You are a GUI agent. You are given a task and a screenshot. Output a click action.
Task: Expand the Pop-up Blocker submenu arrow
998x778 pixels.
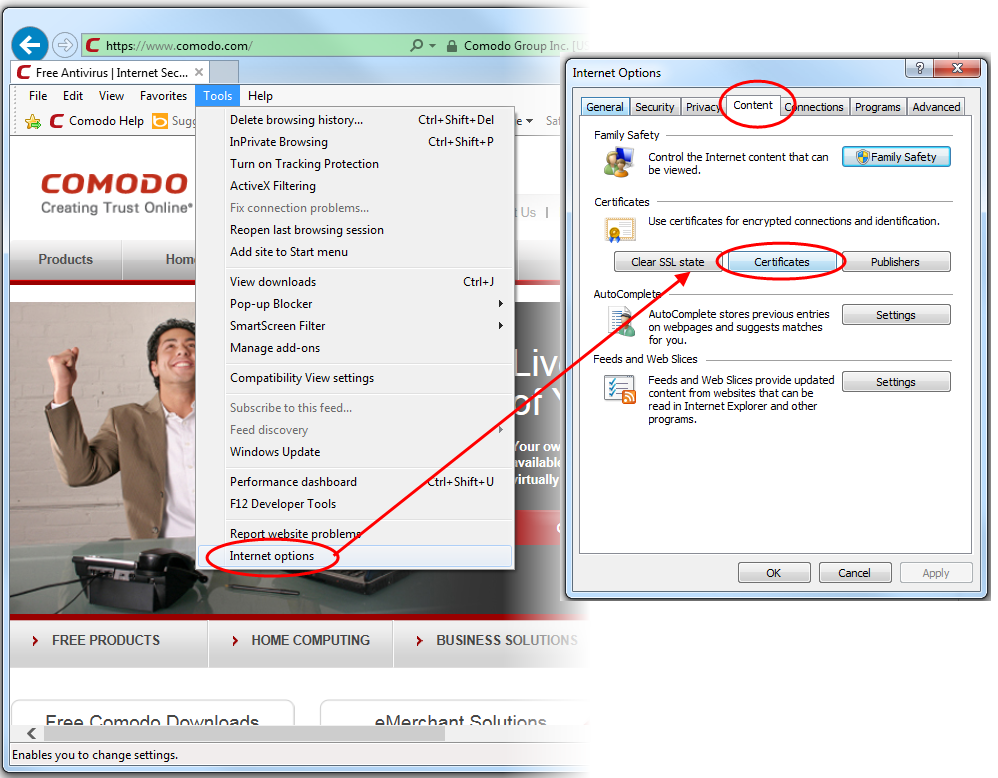501,304
